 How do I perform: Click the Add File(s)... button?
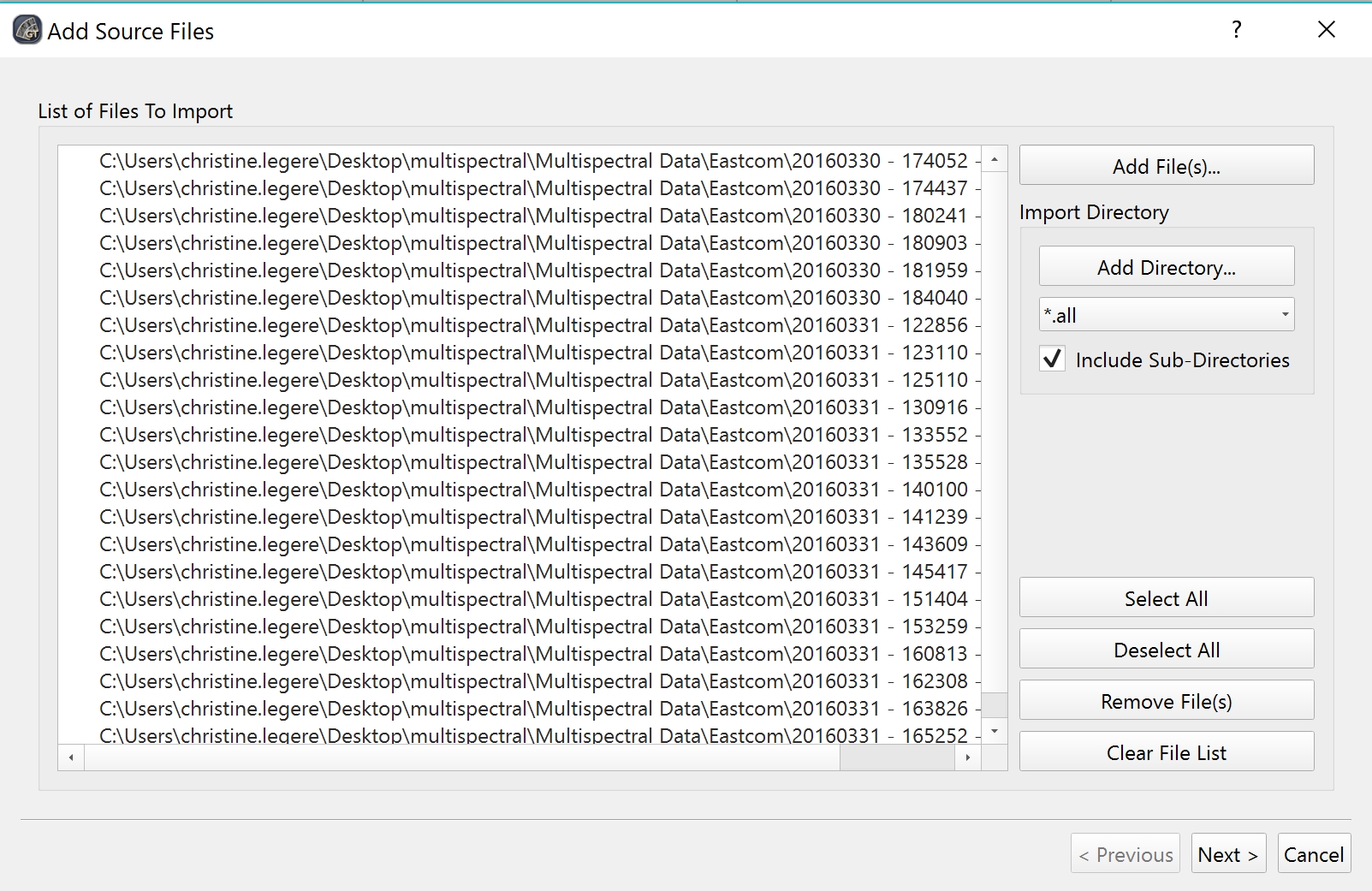pyautogui.click(x=1167, y=165)
